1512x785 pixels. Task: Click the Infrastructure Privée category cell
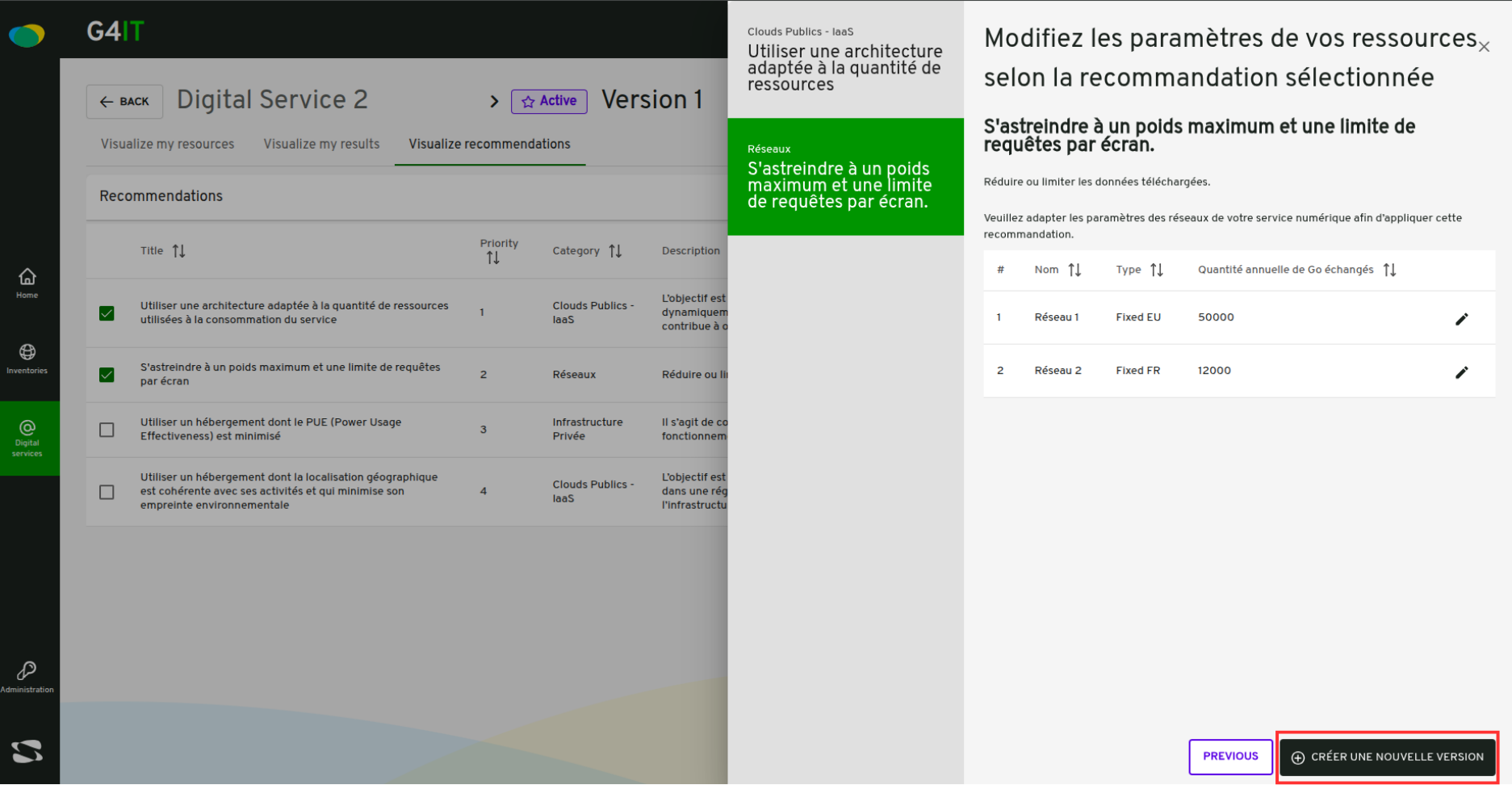588,429
